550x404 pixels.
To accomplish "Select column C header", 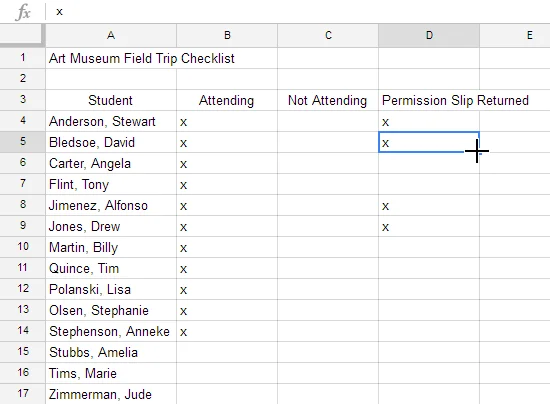I will point(328,35).
